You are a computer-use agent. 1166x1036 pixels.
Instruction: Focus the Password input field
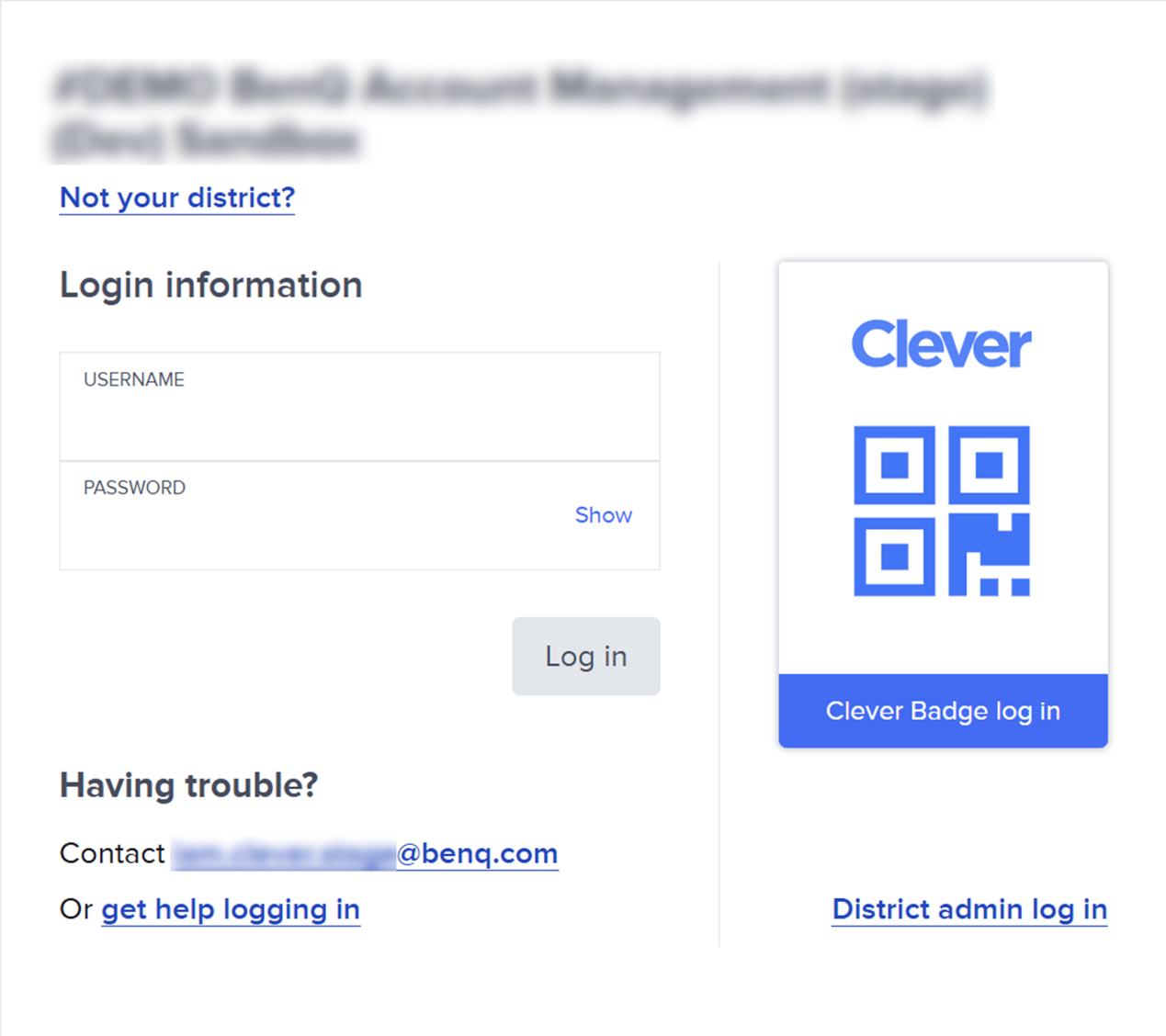[359, 515]
